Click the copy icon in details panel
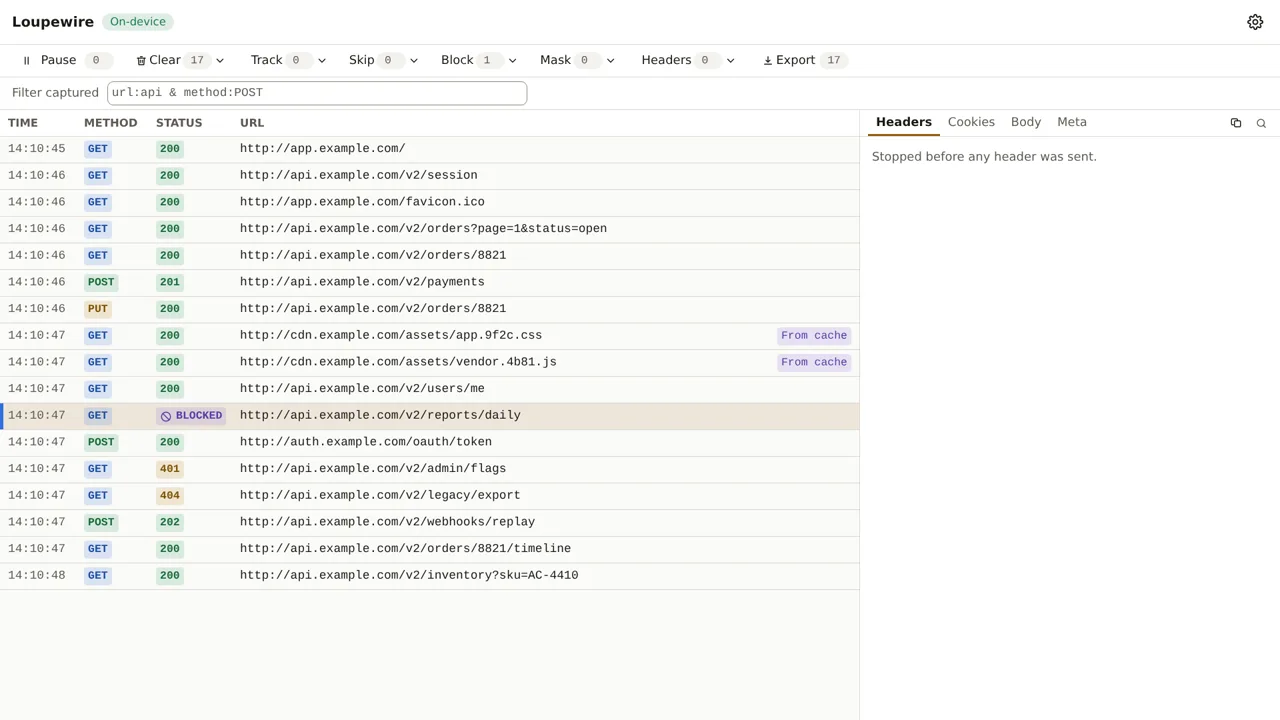 click(1236, 123)
